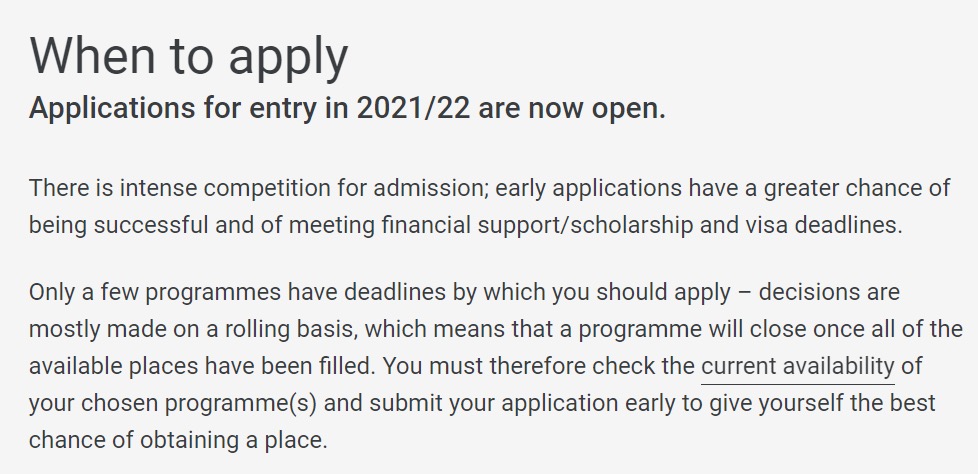Click the words 'mostly made on'
This screenshot has width=978, height=474.
114,329
